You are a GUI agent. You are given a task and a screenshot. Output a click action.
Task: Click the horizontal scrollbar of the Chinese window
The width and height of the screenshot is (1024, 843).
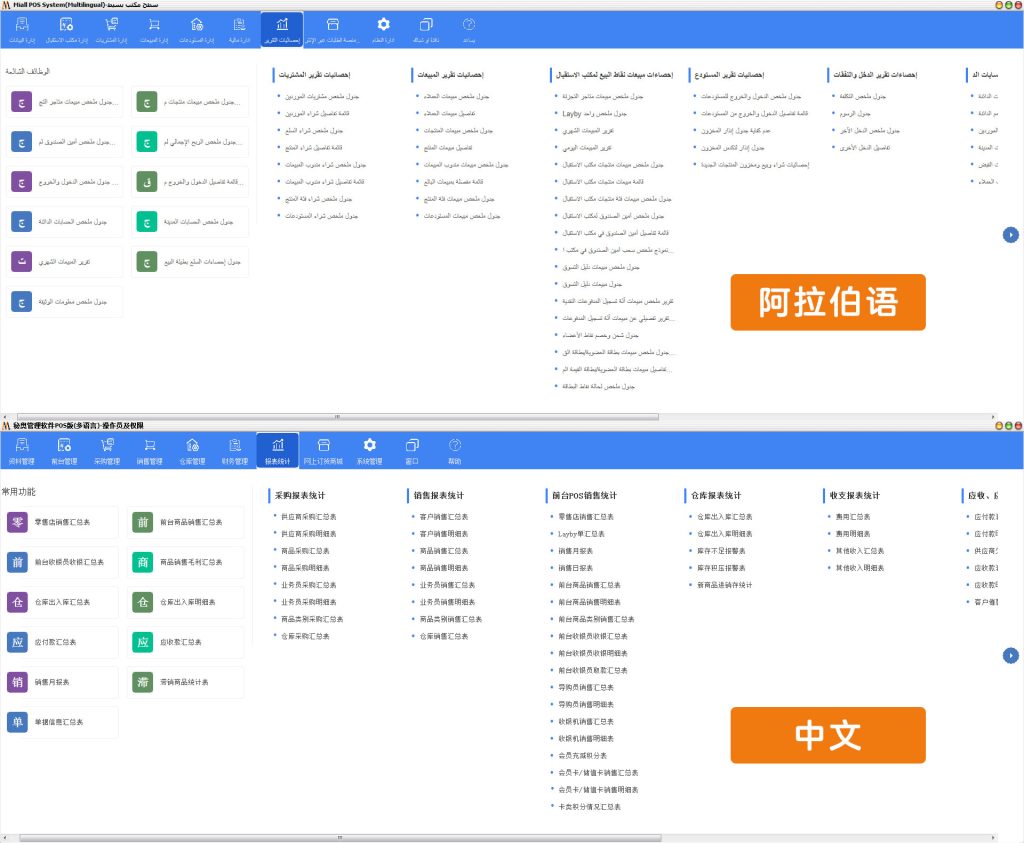(x=340, y=837)
